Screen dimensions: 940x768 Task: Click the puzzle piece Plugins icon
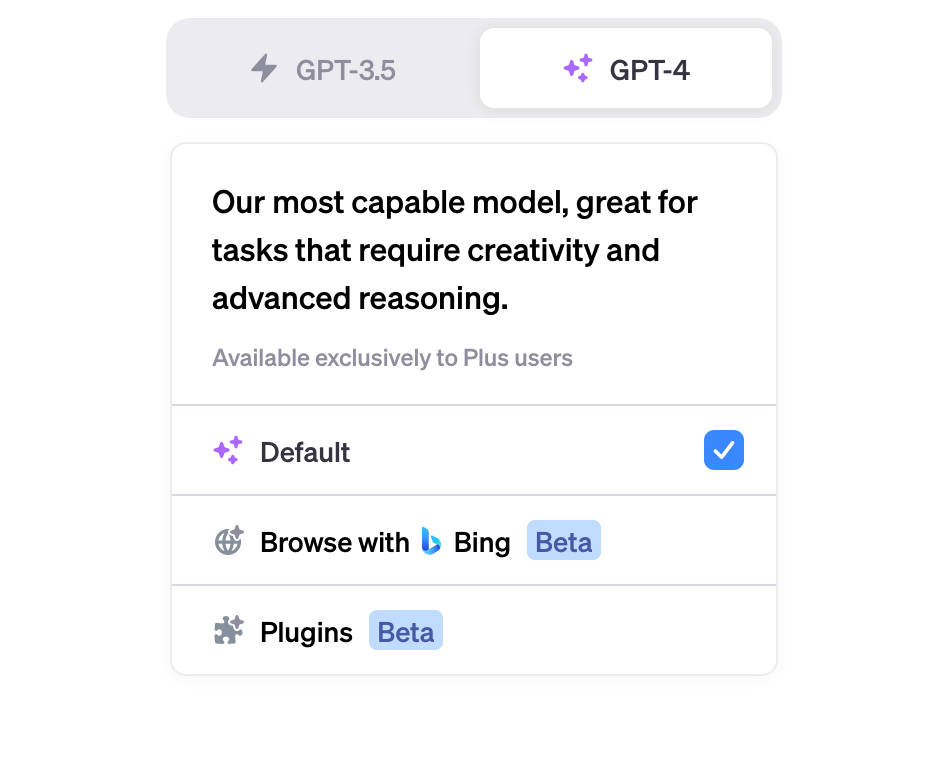[x=229, y=631]
